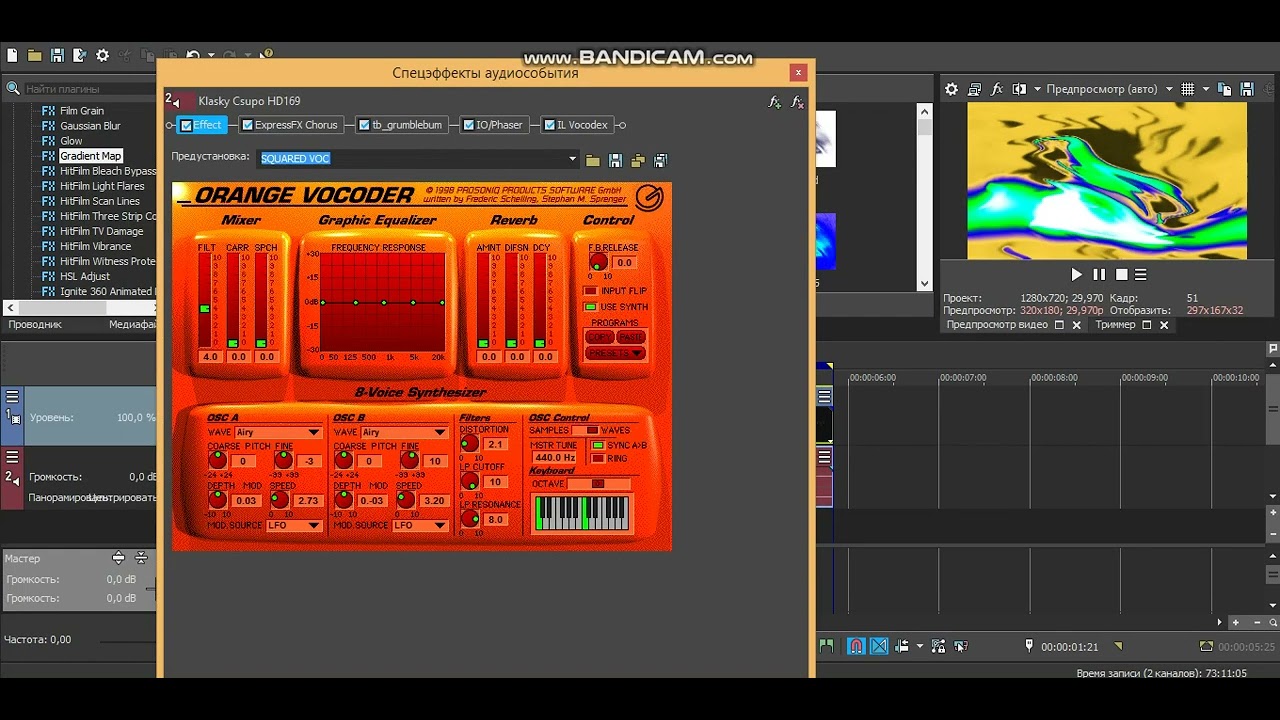
Task: Play the preview video
Action: tap(1077, 274)
